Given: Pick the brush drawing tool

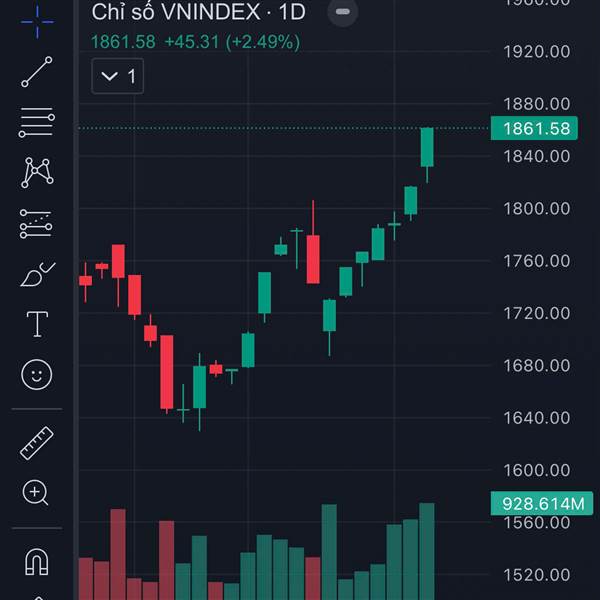Looking at the screenshot, I should [37, 274].
